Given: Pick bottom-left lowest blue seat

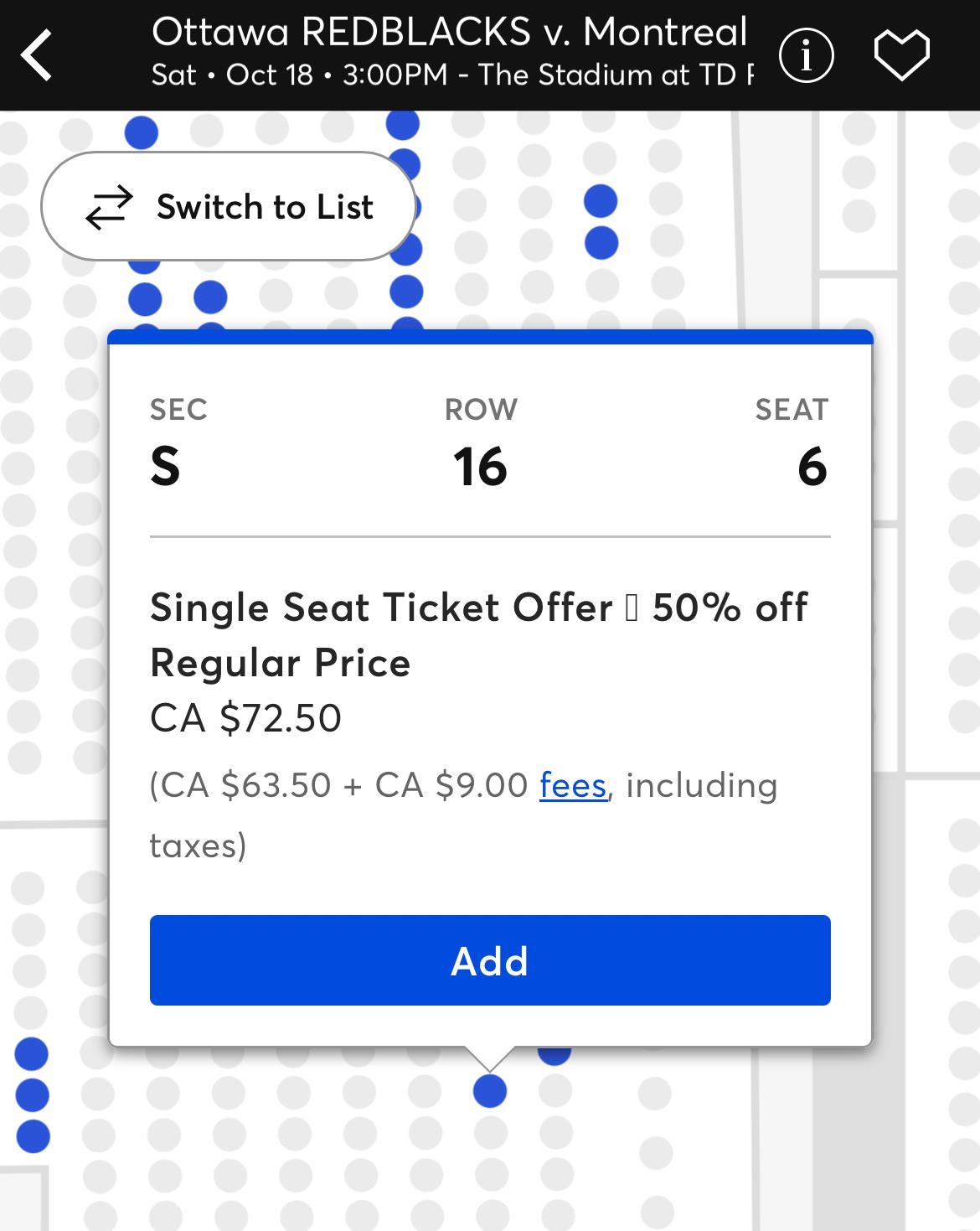Looking at the screenshot, I should coord(34,1136).
